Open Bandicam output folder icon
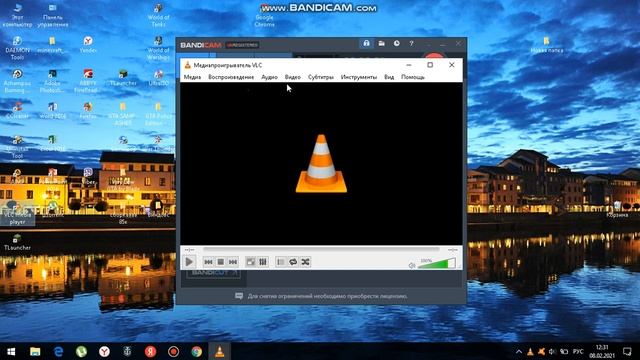Viewport: 640px width, 360px height. point(381,43)
